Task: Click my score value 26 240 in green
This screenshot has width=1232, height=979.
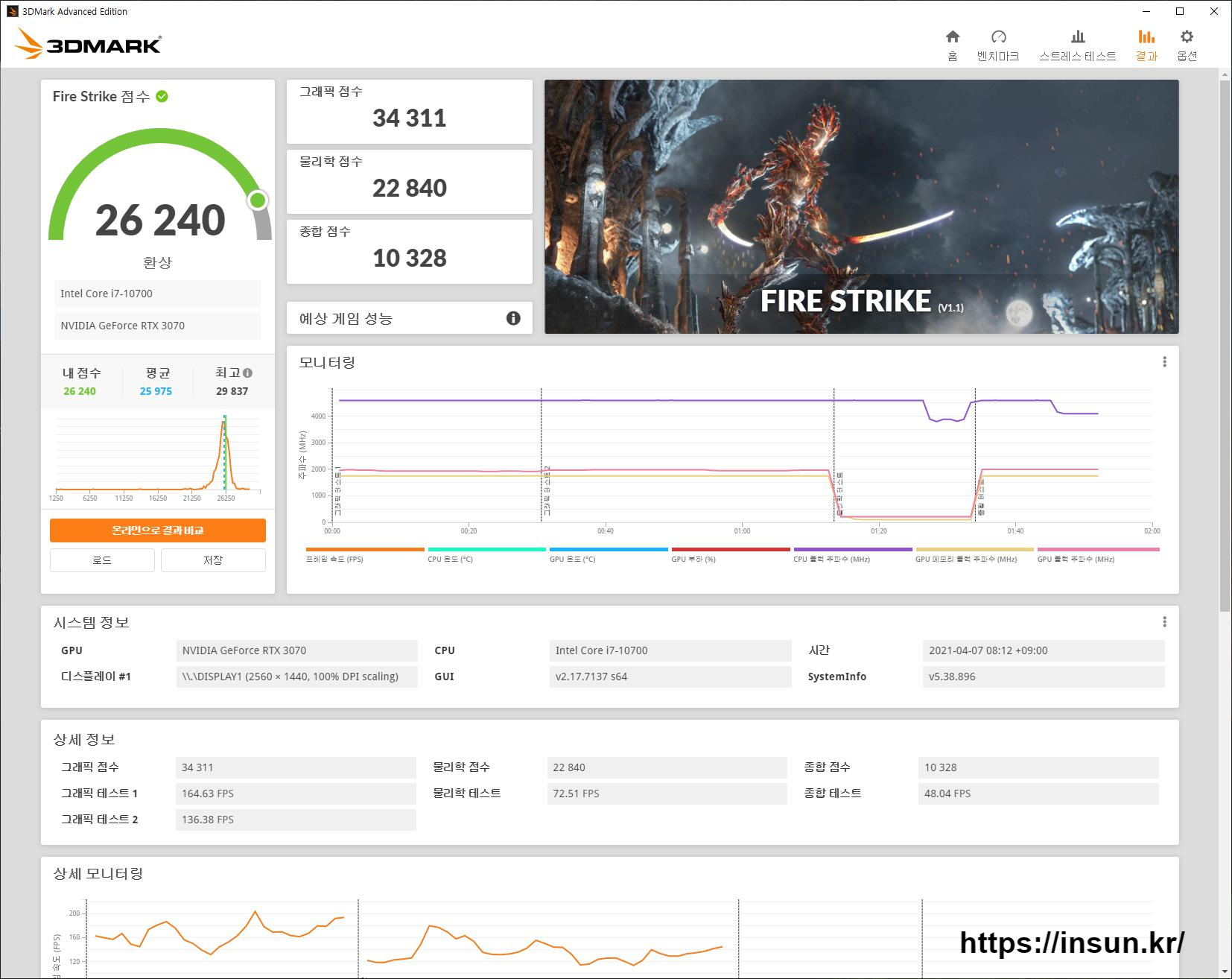Action: coord(80,391)
